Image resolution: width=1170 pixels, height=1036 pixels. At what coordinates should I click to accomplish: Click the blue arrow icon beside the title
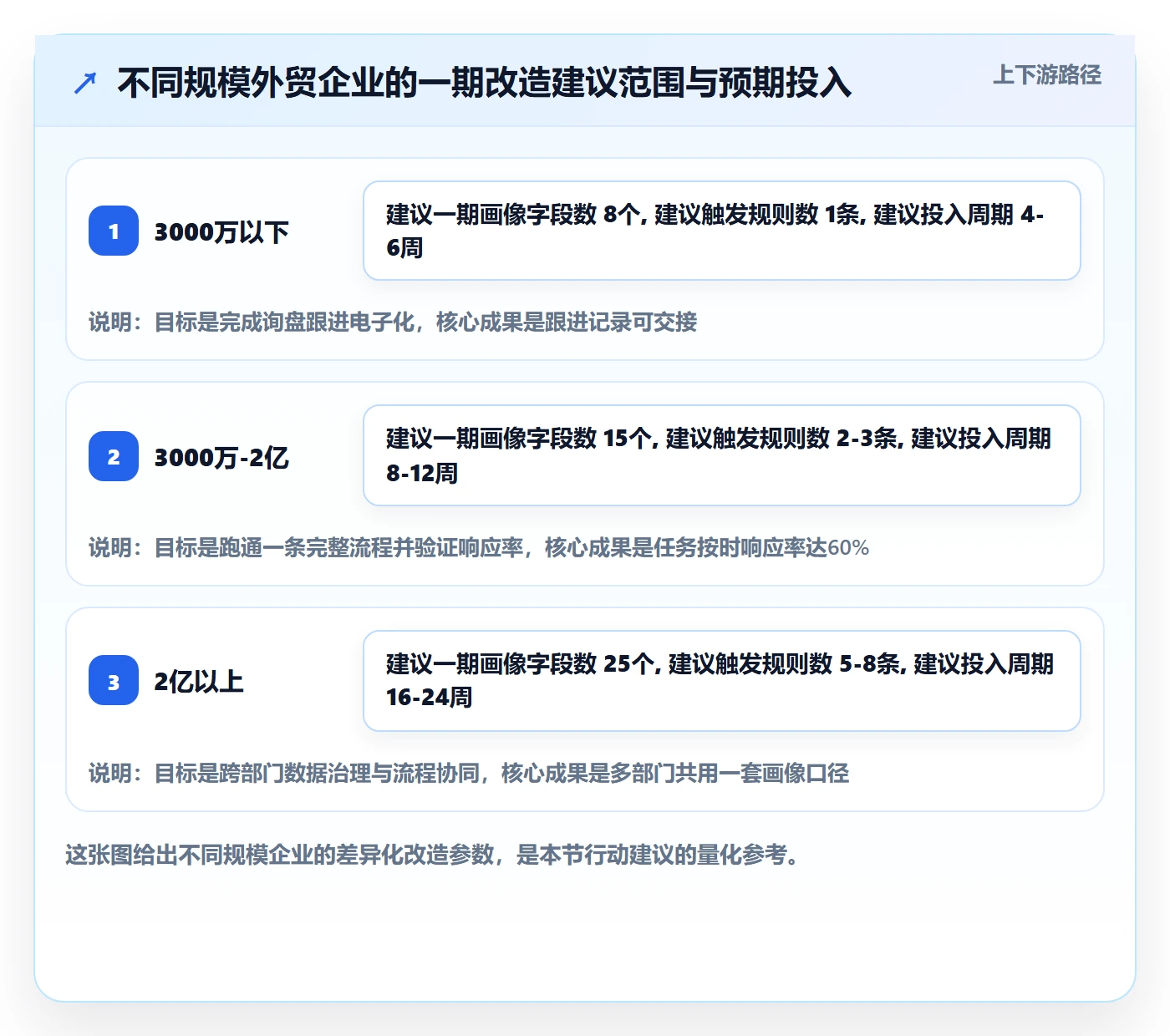pyautogui.click(x=85, y=83)
